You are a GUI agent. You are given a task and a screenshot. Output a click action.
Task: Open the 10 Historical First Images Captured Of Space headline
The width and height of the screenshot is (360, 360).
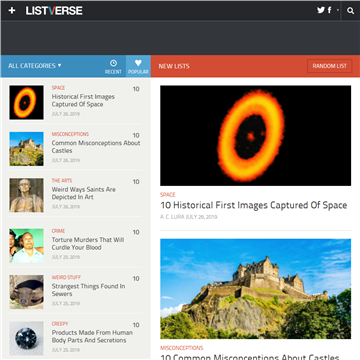(x=254, y=205)
